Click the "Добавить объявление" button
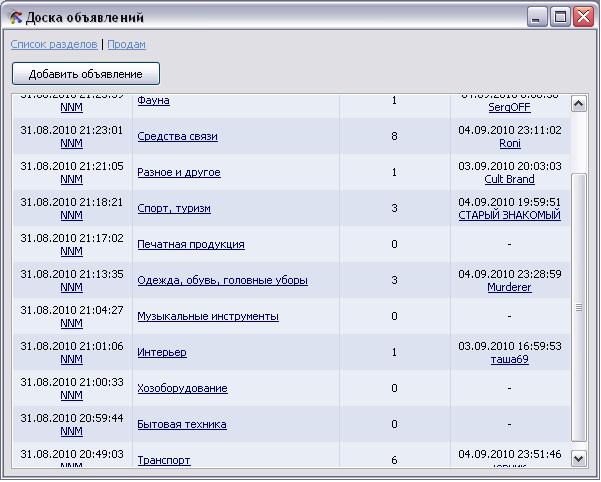The width and height of the screenshot is (601, 482). pyautogui.click(x=86, y=74)
